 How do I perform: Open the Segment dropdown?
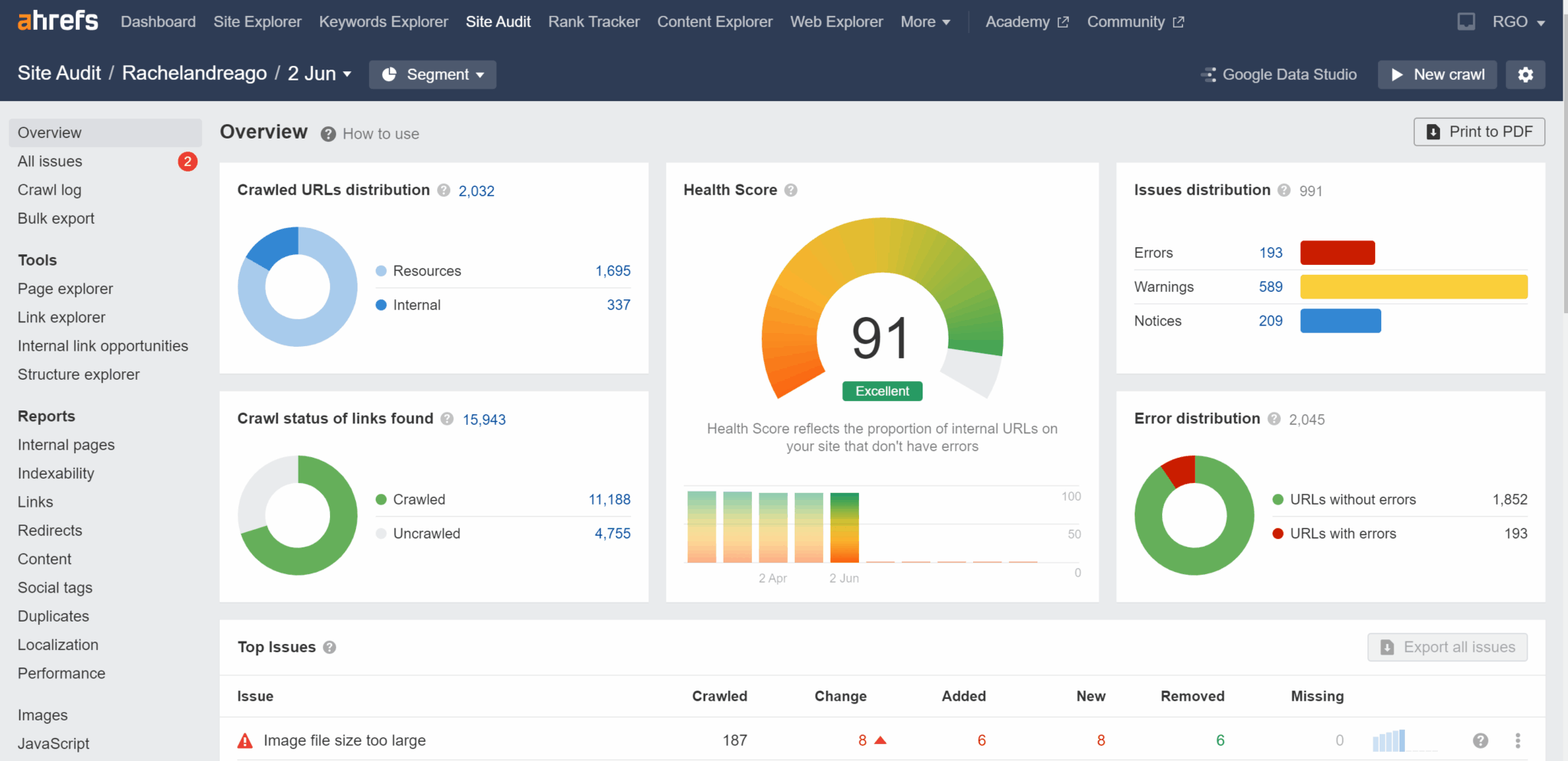[433, 74]
